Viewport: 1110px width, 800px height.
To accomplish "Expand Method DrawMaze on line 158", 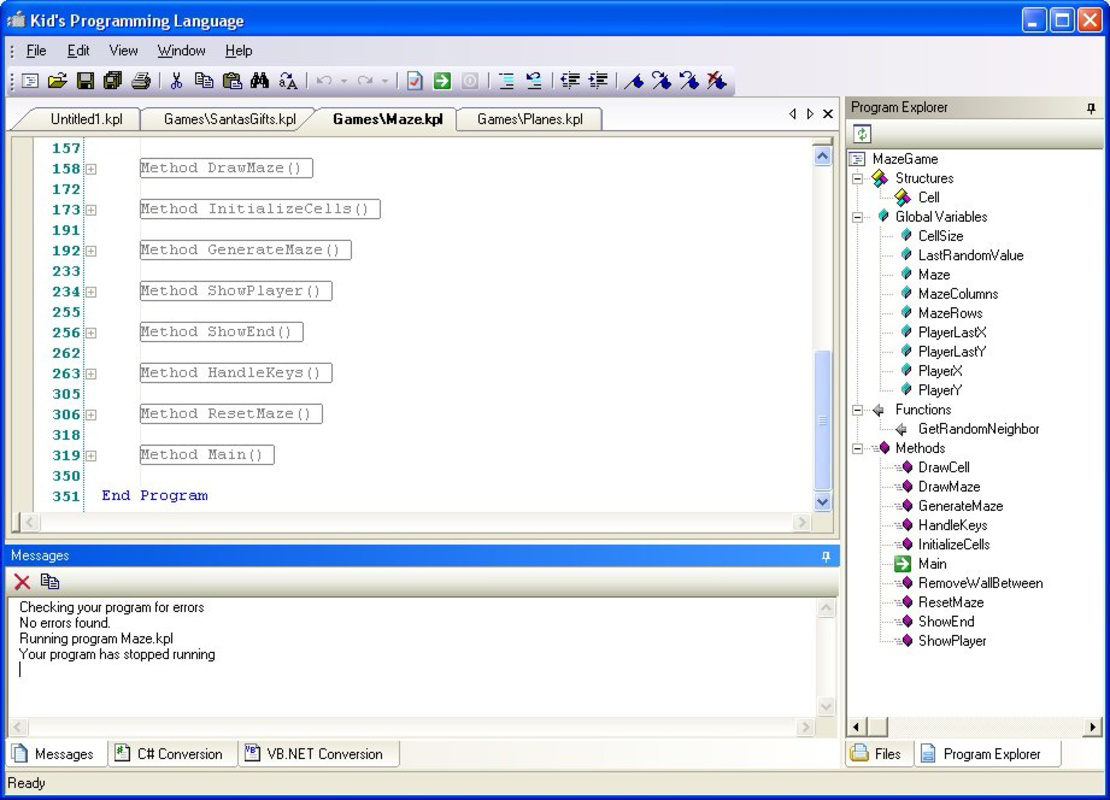I will [x=91, y=168].
